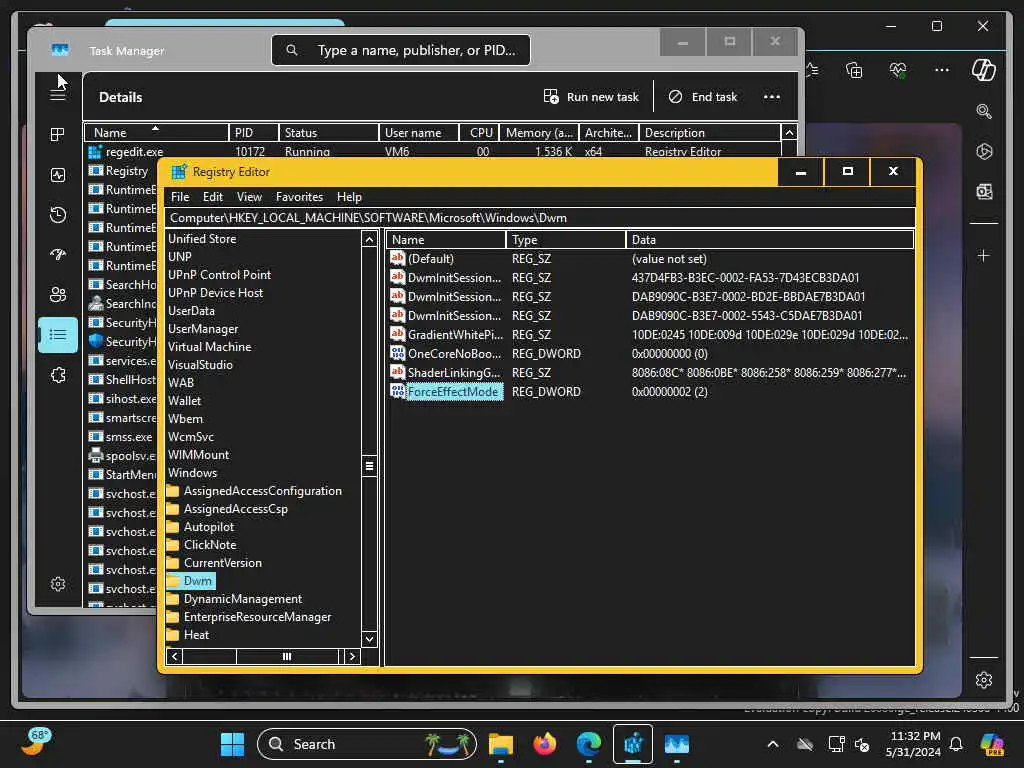Select Windows key in registry tree
The width and height of the screenshot is (1024, 768).
click(192, 473)
